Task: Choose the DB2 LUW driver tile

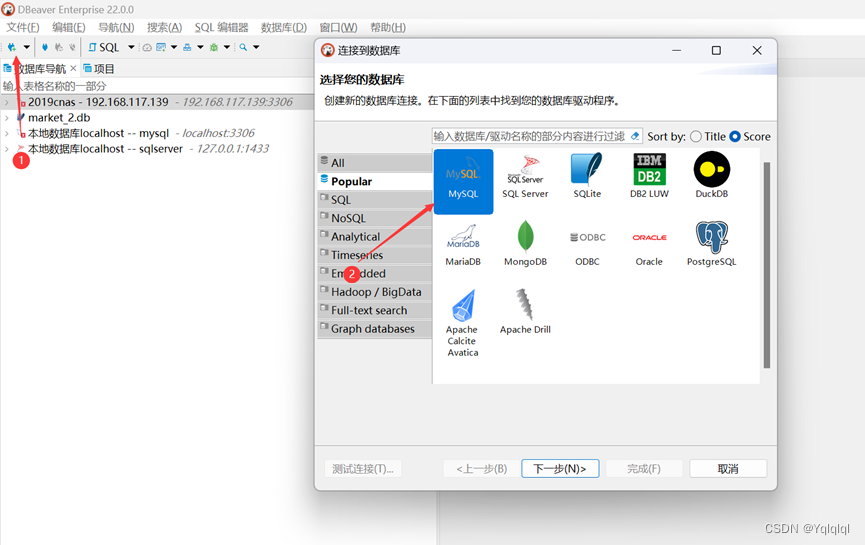Action: click(x=649, y=178)
